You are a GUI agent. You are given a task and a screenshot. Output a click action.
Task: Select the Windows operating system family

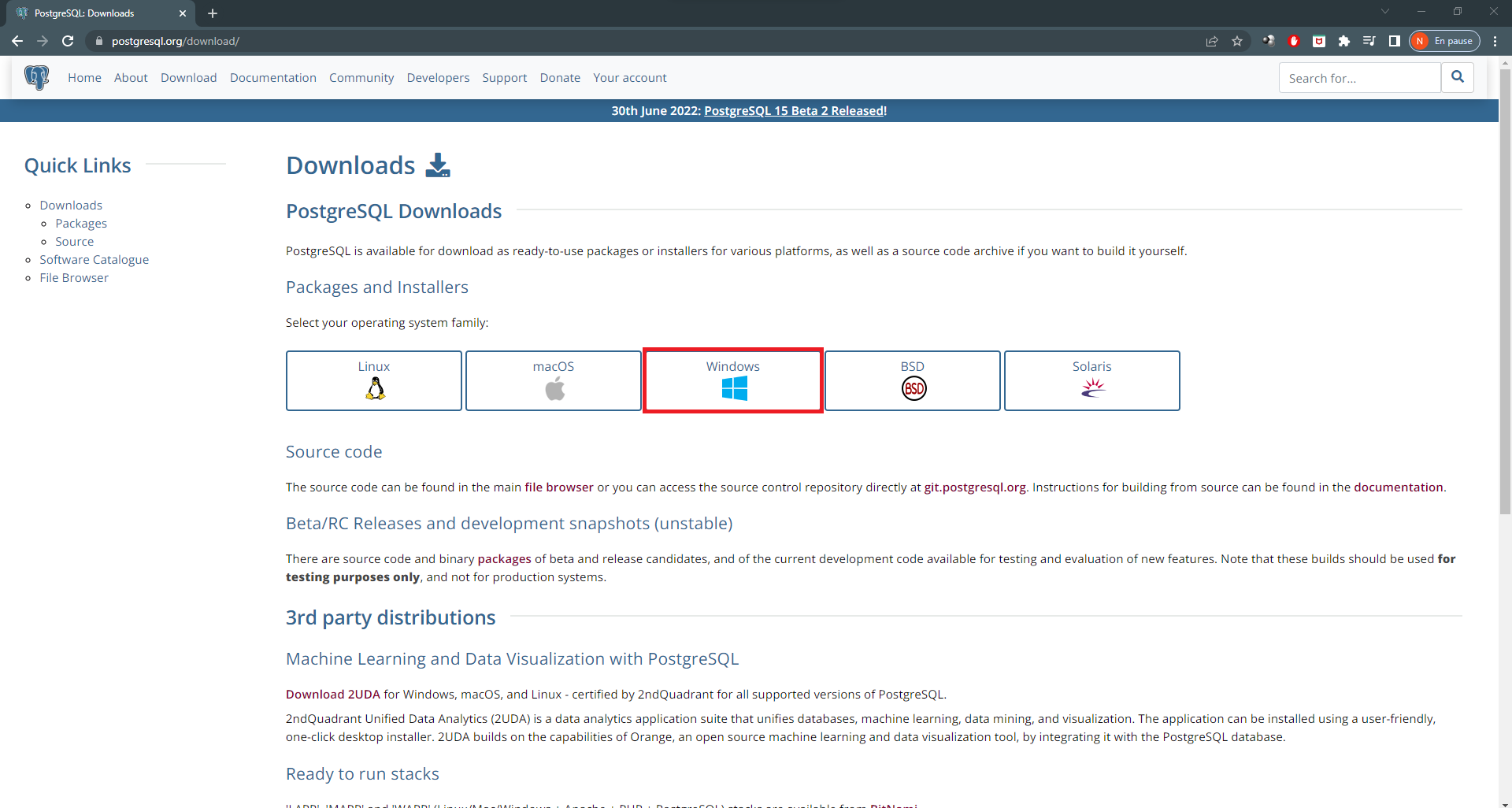coord(732,380)
